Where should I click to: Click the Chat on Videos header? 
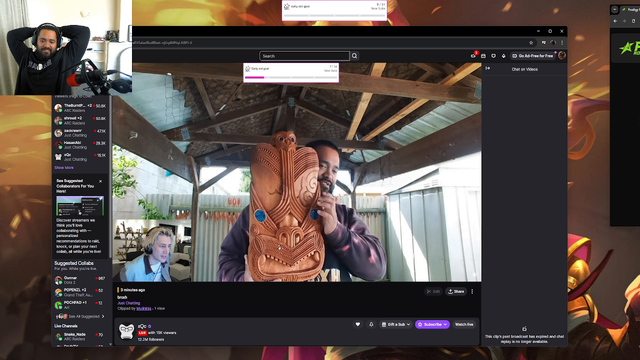pyautogui.click(x=524, y=69)
